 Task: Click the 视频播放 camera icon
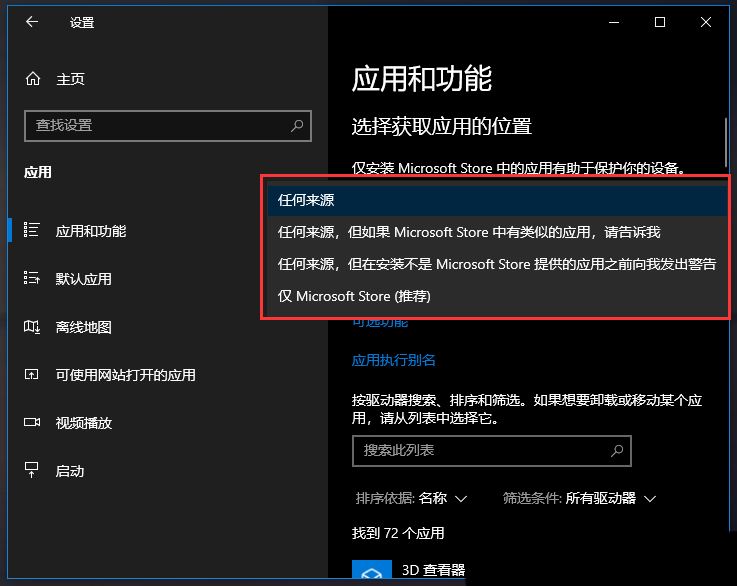pos(32,423)
